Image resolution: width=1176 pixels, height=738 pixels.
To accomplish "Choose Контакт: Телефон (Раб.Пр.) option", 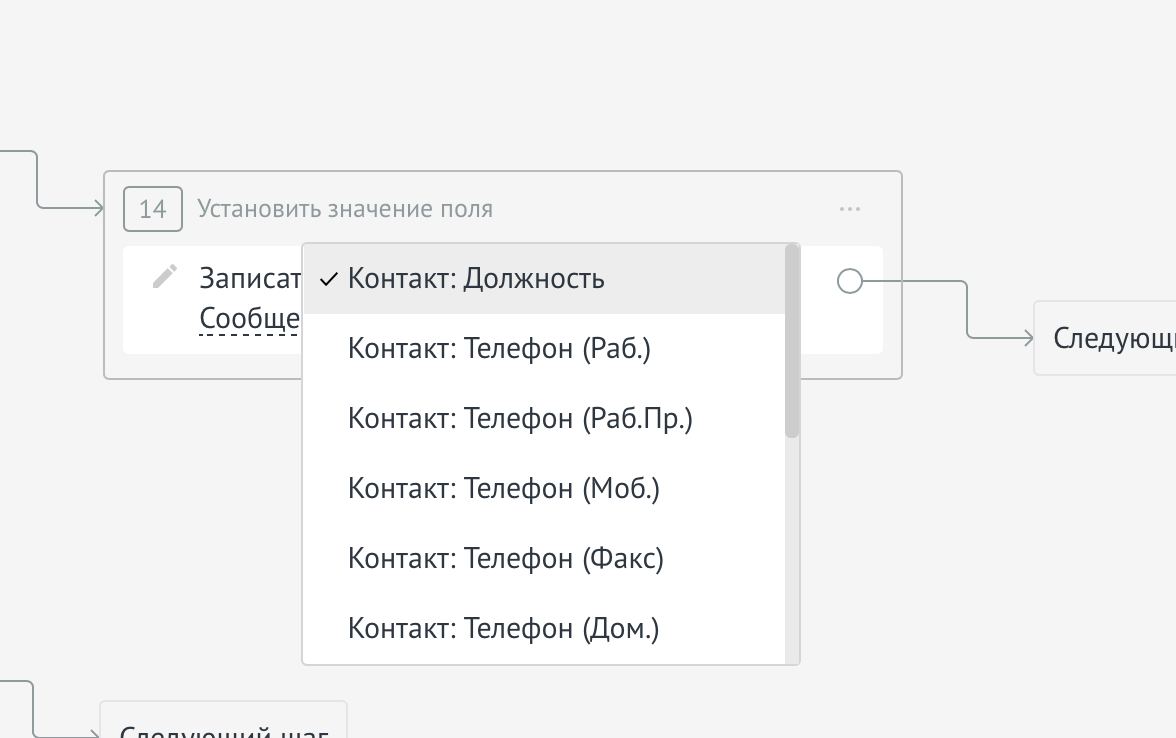I will click(x=520, y=419).
